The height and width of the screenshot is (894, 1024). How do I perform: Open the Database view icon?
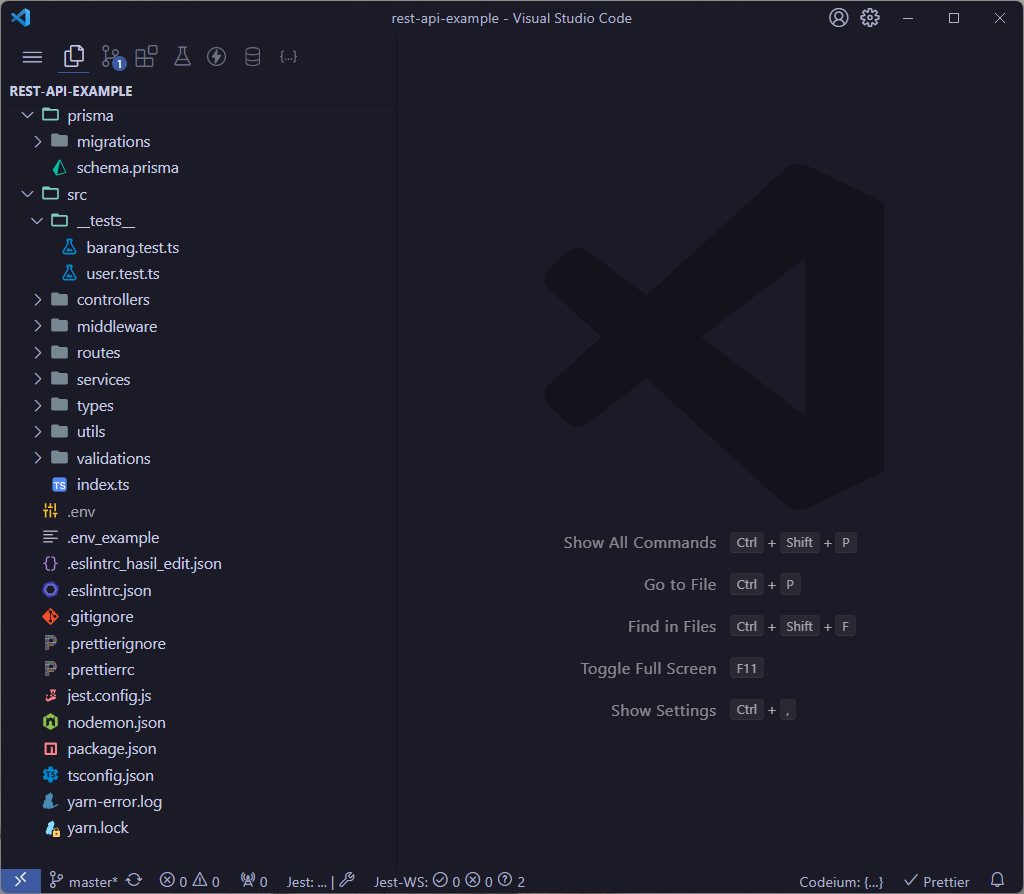coord(252,57)
